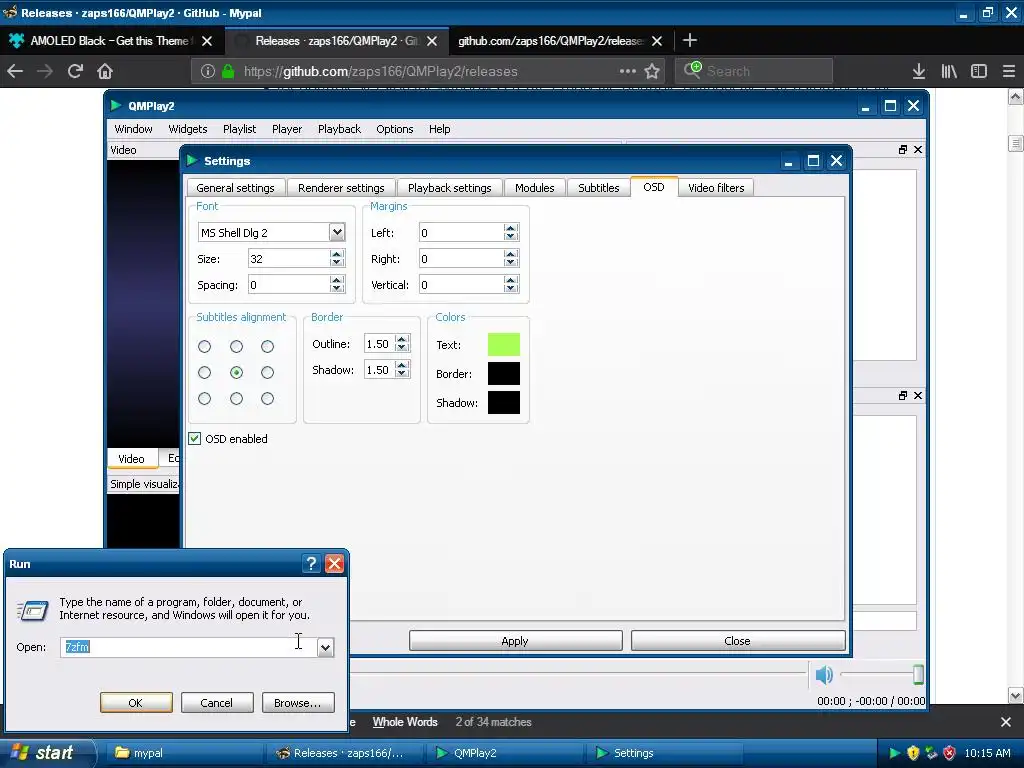The height and width of the screenshot is (768, 1024).
Task: Decrease Vertical margin spinner
Action: (511, 289)
